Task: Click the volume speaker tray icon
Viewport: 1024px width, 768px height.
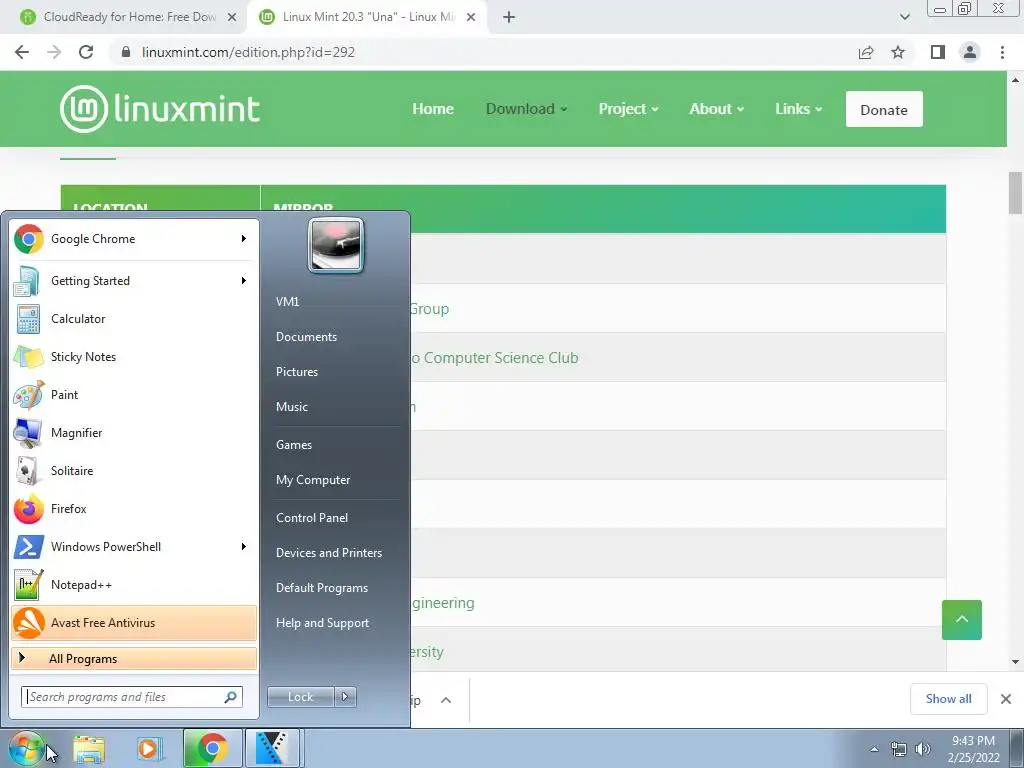Action: tap(923, 749)
